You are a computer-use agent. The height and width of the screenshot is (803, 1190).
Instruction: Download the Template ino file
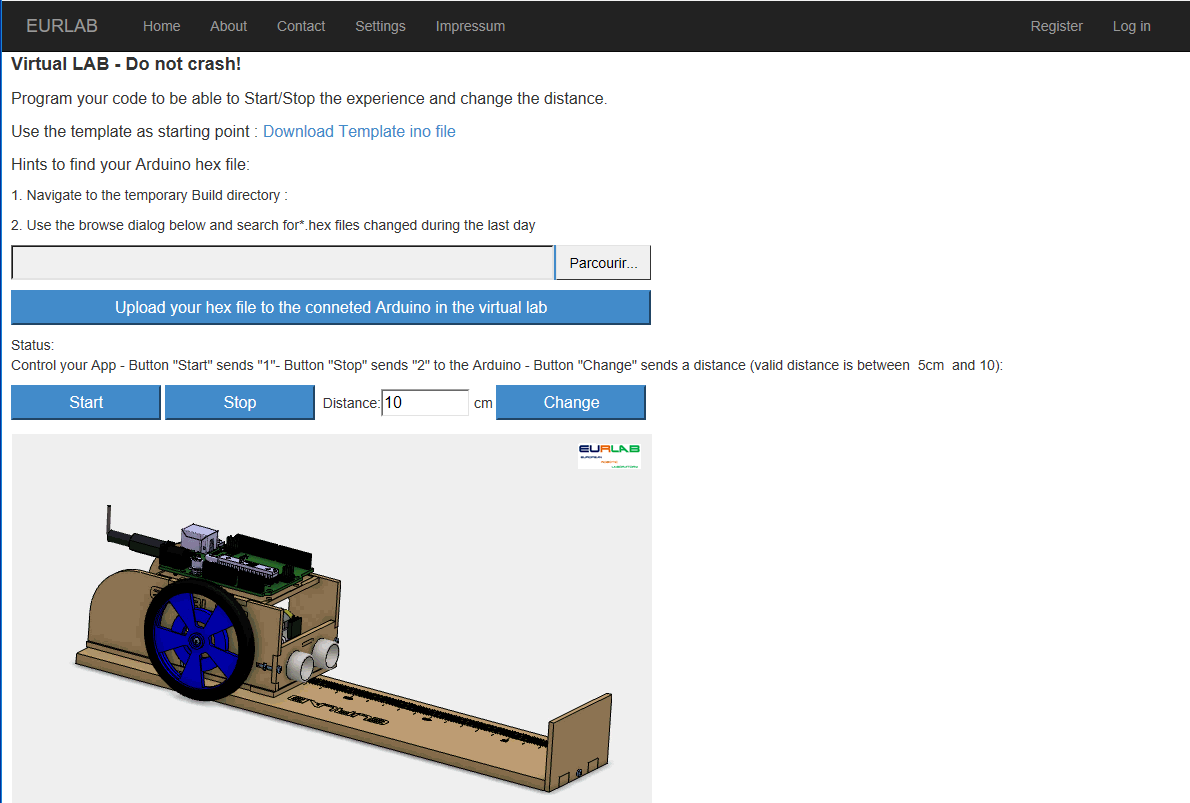(359, 131)
